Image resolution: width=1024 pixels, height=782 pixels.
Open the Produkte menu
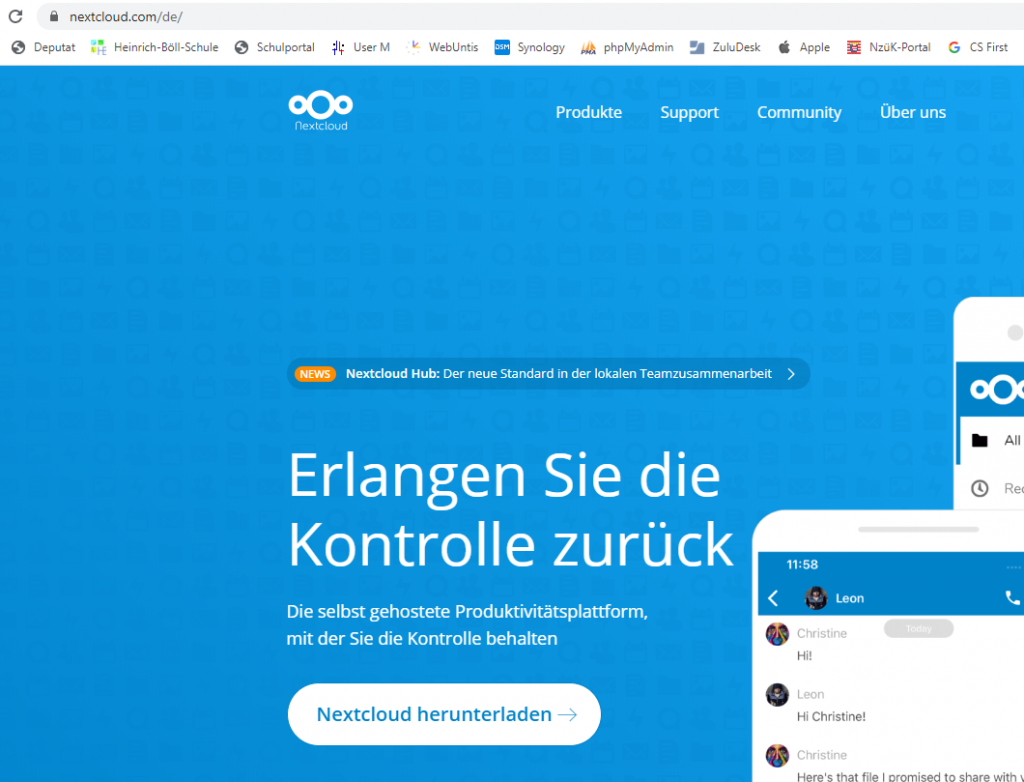point(588,112)
